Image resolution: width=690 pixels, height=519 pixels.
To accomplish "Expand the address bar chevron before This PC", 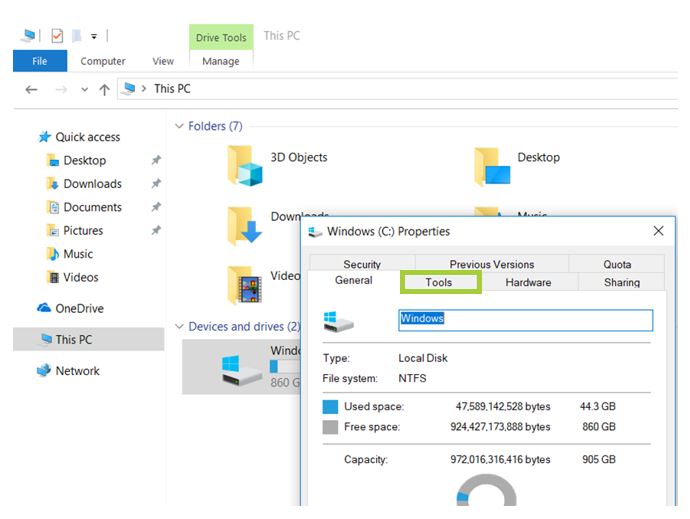I will [x=143, y=89].
